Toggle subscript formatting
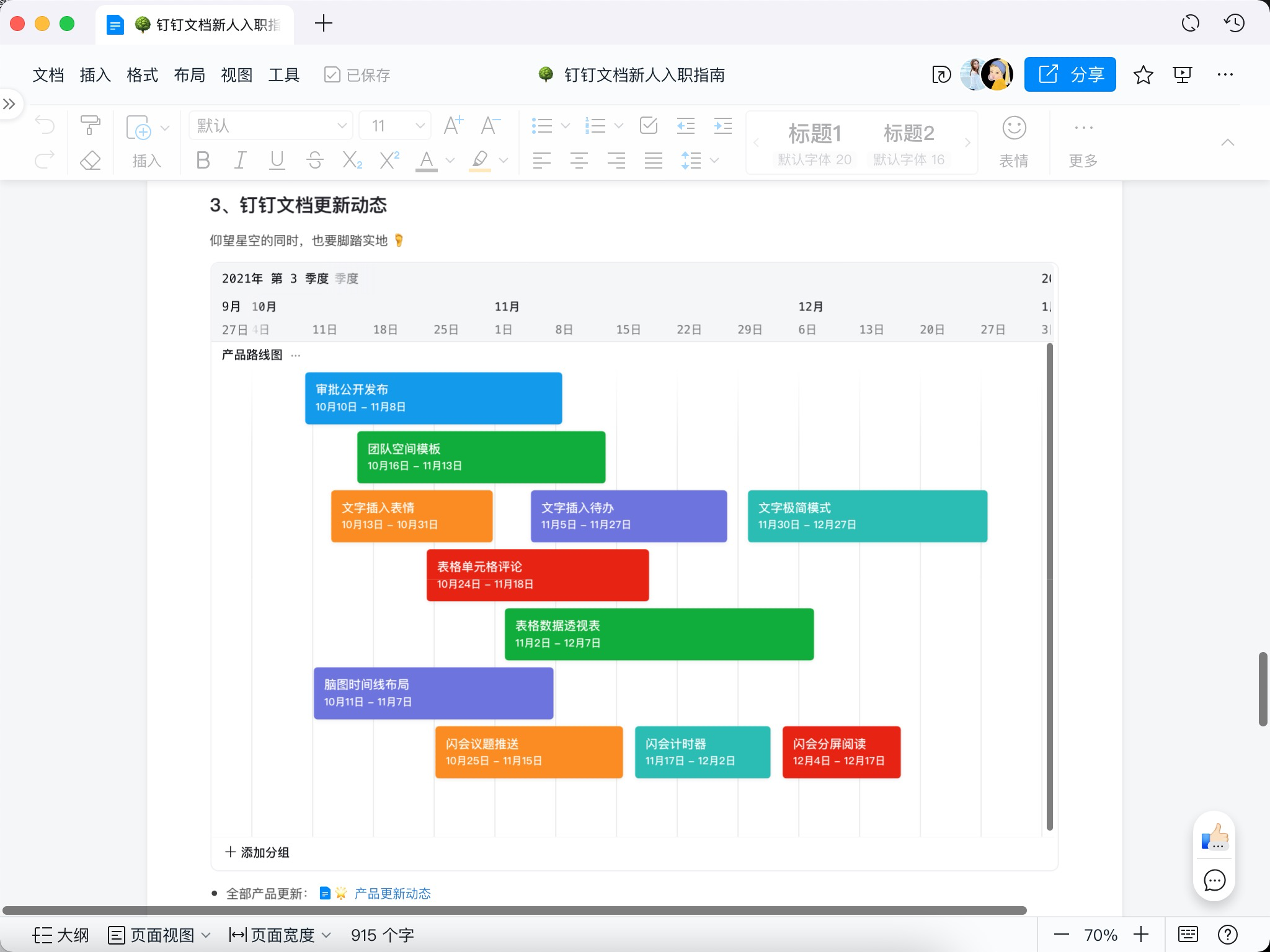The width and height of the screenshot is (1270, 952). [x=352, y=161]
